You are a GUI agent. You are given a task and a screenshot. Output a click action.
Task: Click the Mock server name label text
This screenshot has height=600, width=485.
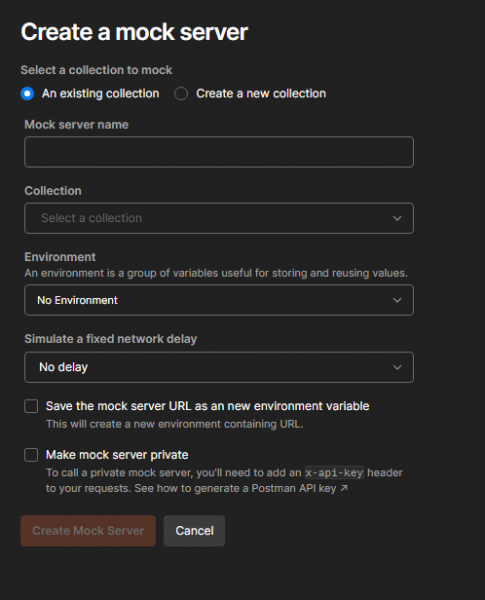pyautogui.click(x=77, y=125)
